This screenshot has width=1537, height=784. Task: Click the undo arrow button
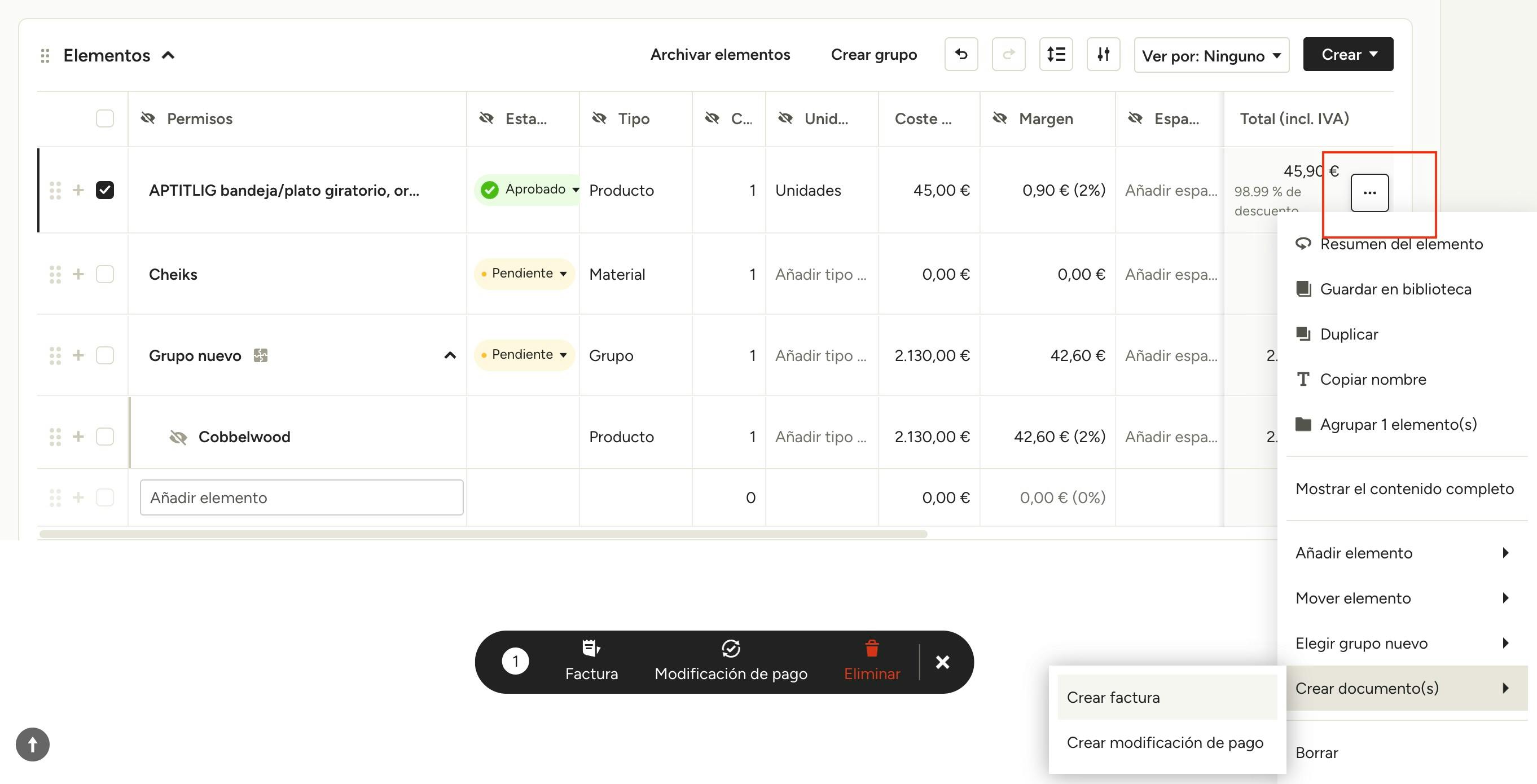click(960, 54)
